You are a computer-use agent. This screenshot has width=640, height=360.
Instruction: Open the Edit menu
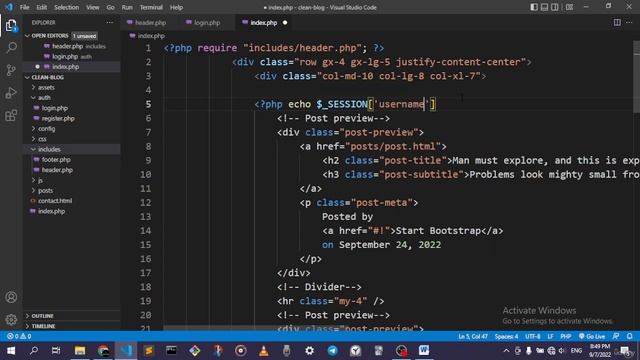tap(42, 7)
